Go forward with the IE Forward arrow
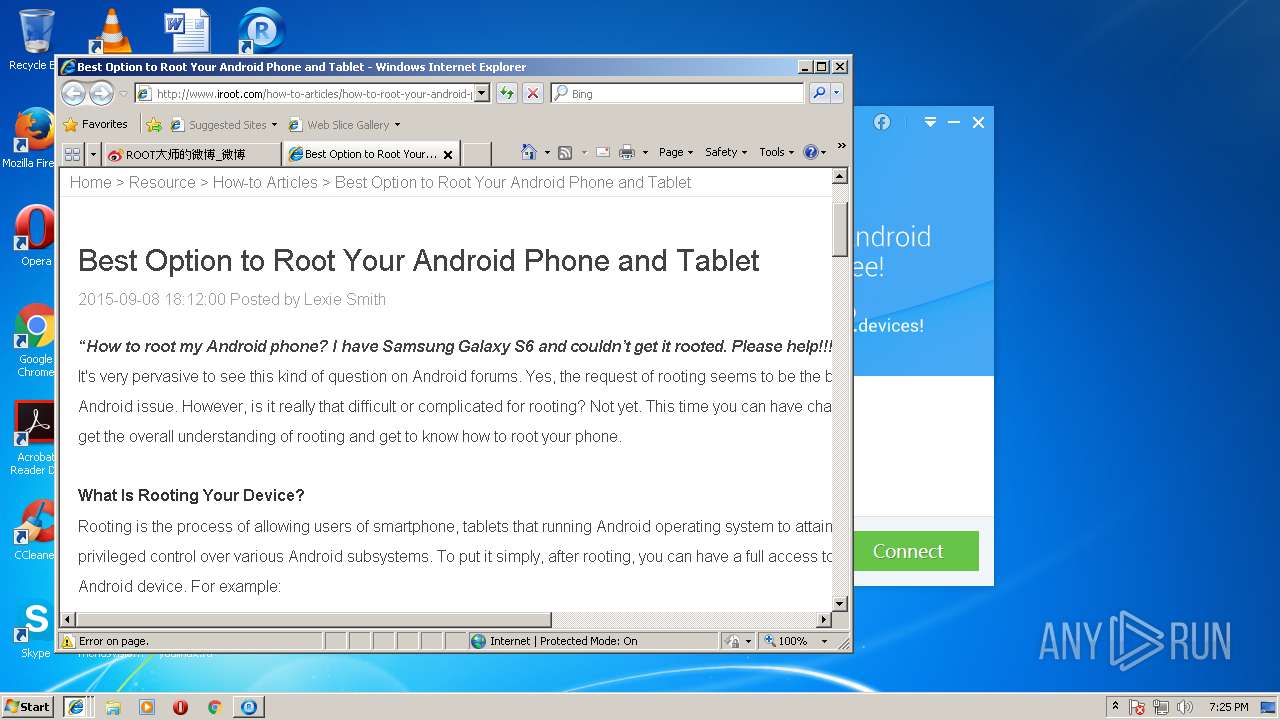The image size is (1280, 720). point(101,93)
